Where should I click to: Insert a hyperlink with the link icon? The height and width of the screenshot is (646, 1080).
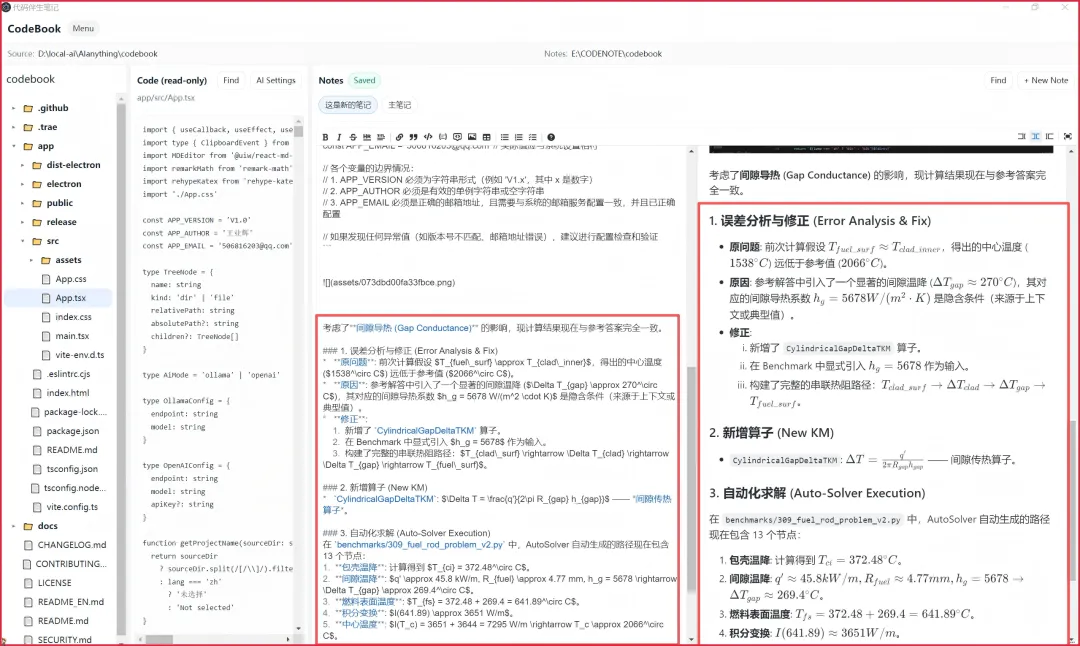click(399, 137)
